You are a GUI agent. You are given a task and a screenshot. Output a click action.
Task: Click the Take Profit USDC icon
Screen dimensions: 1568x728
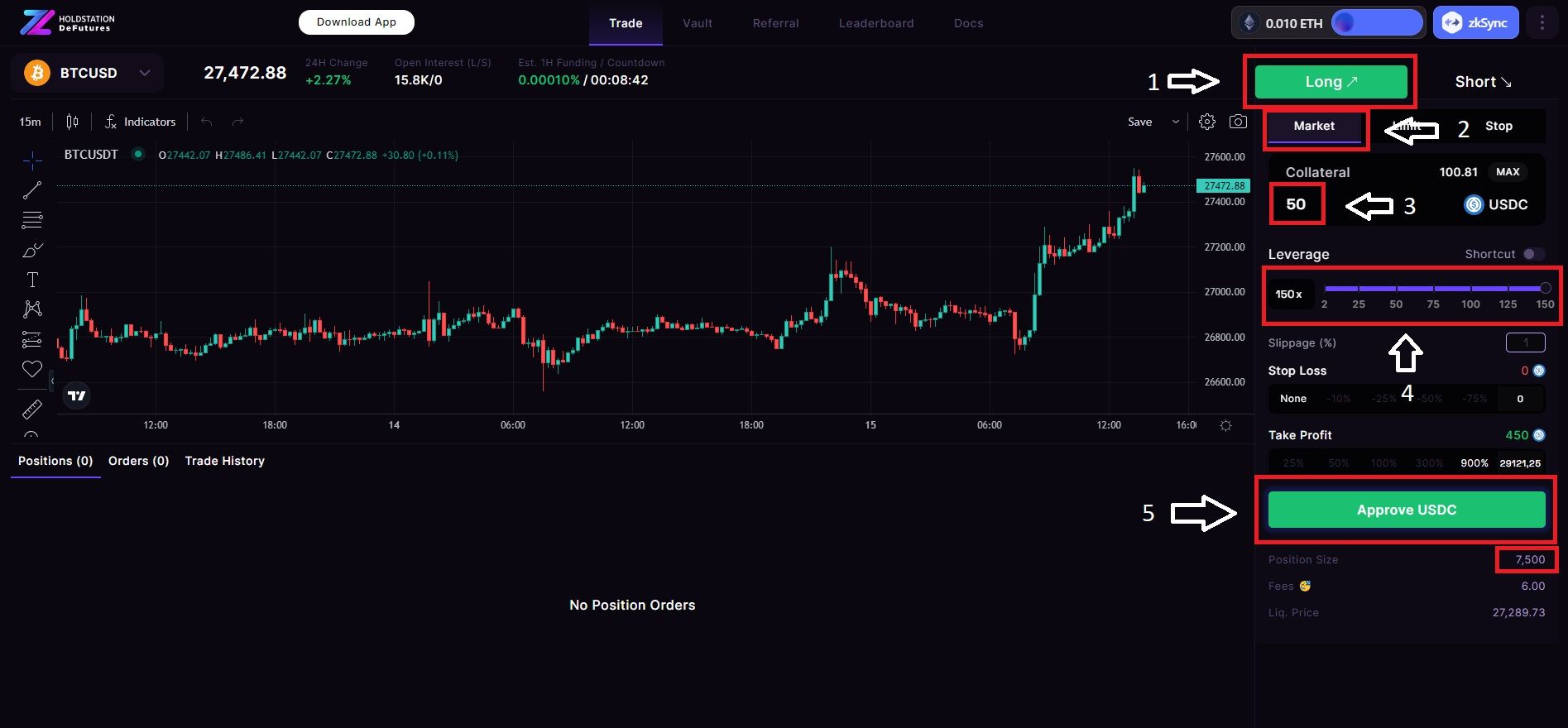click(x=1539, y=435)
